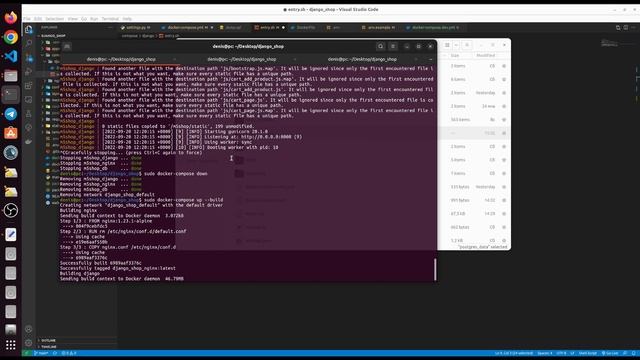
Task: Select the first terminal tab
Action: pos(121,60)
